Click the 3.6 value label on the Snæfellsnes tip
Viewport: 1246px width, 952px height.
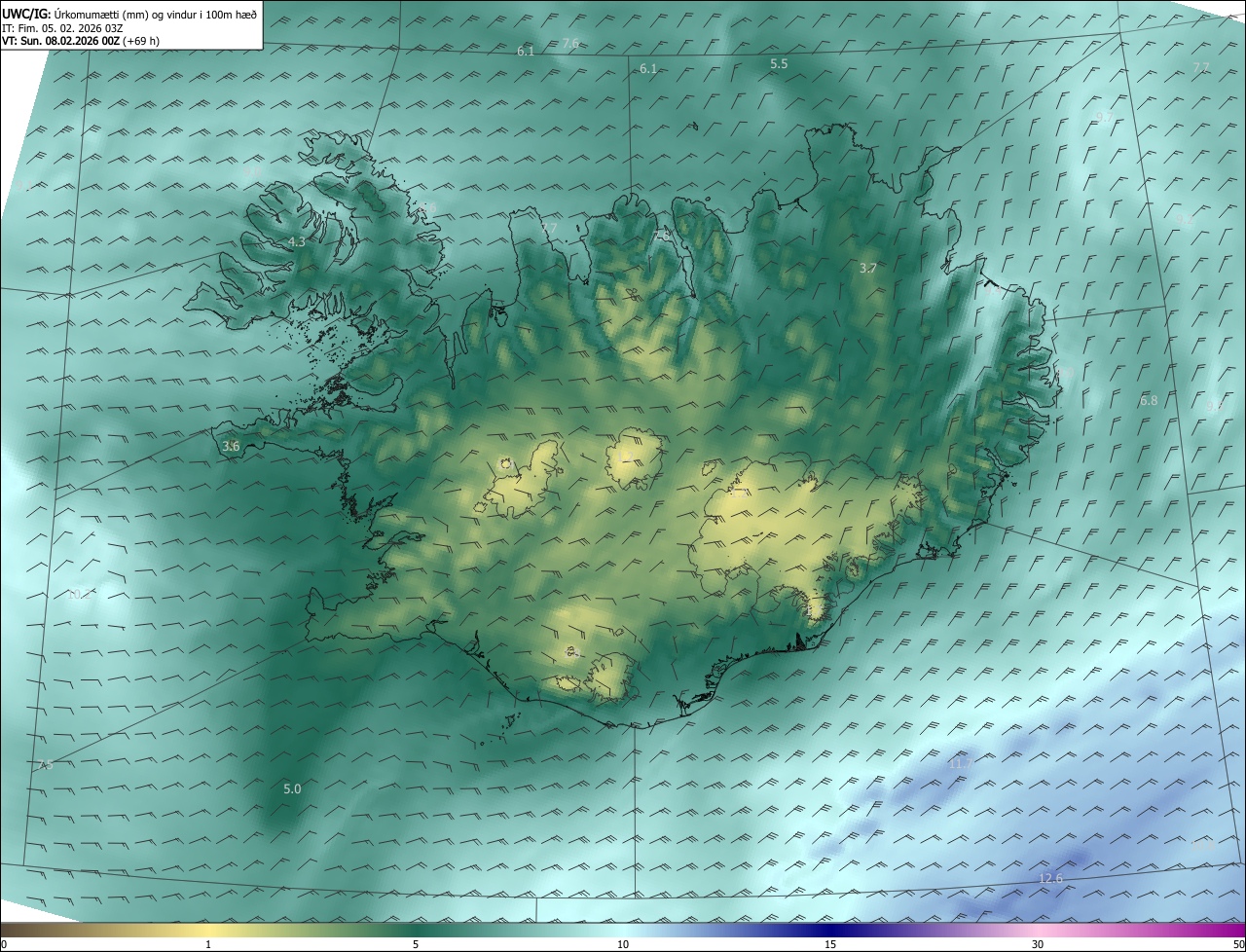point(231,446)
